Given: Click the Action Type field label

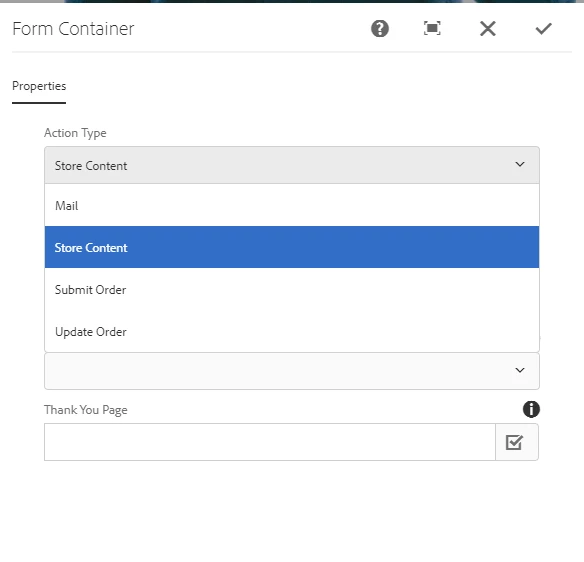Looking at the screenshot, I should pyautogui.click(x=75, y=133).
